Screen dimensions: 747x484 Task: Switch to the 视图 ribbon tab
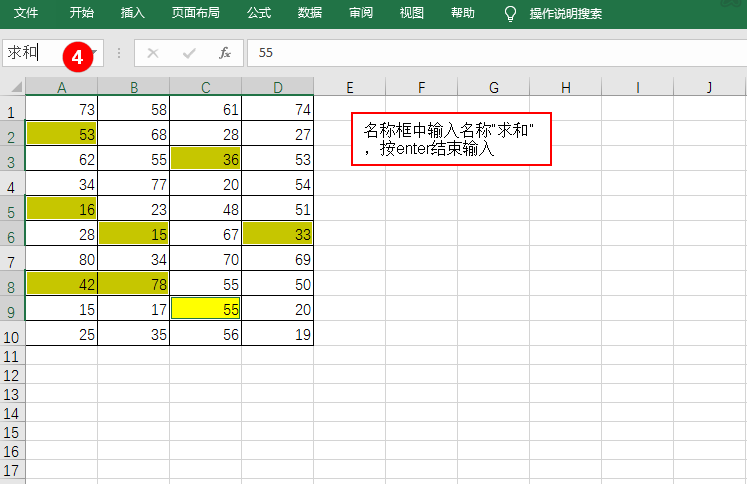click(412, 13)
